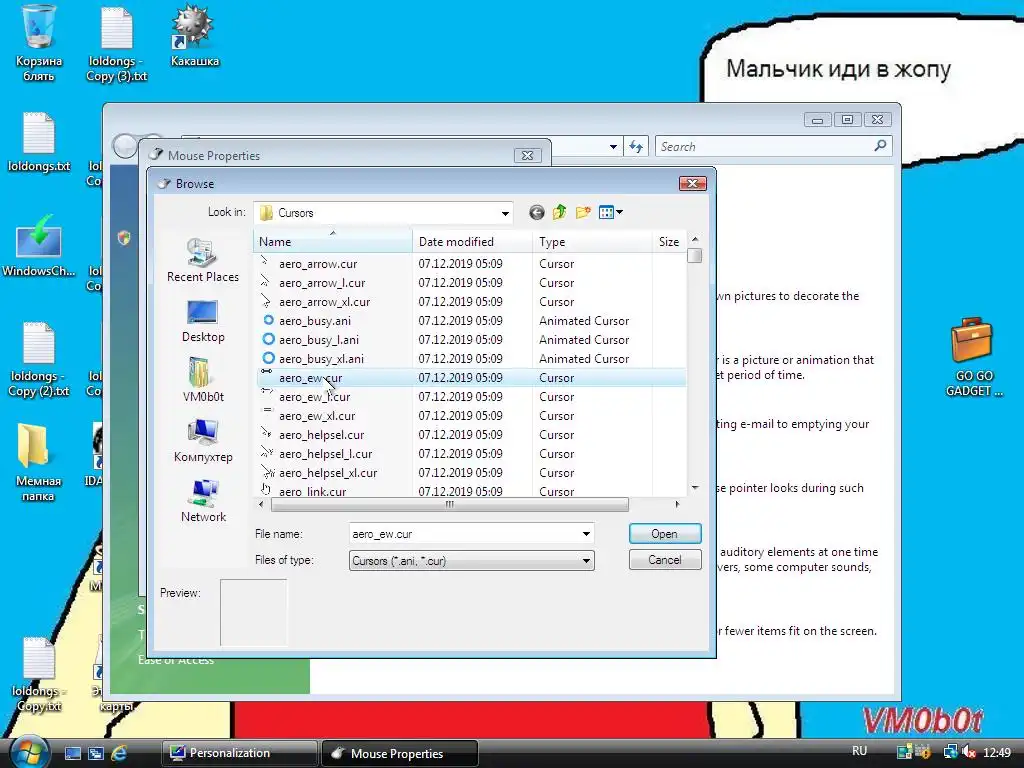Screen dimensions: 1024x768
Task: Select file aero_arrow.cur
Action: (317, 264)
